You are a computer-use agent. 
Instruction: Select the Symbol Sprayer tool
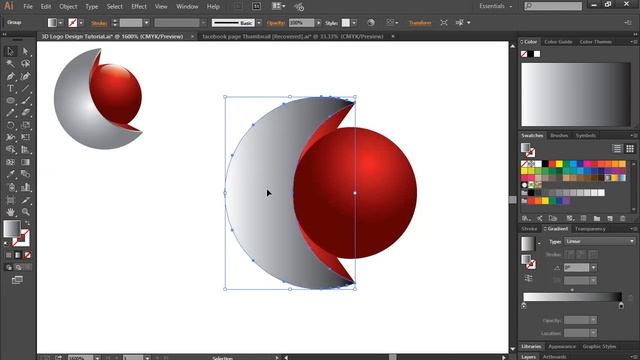click(10, 187)
